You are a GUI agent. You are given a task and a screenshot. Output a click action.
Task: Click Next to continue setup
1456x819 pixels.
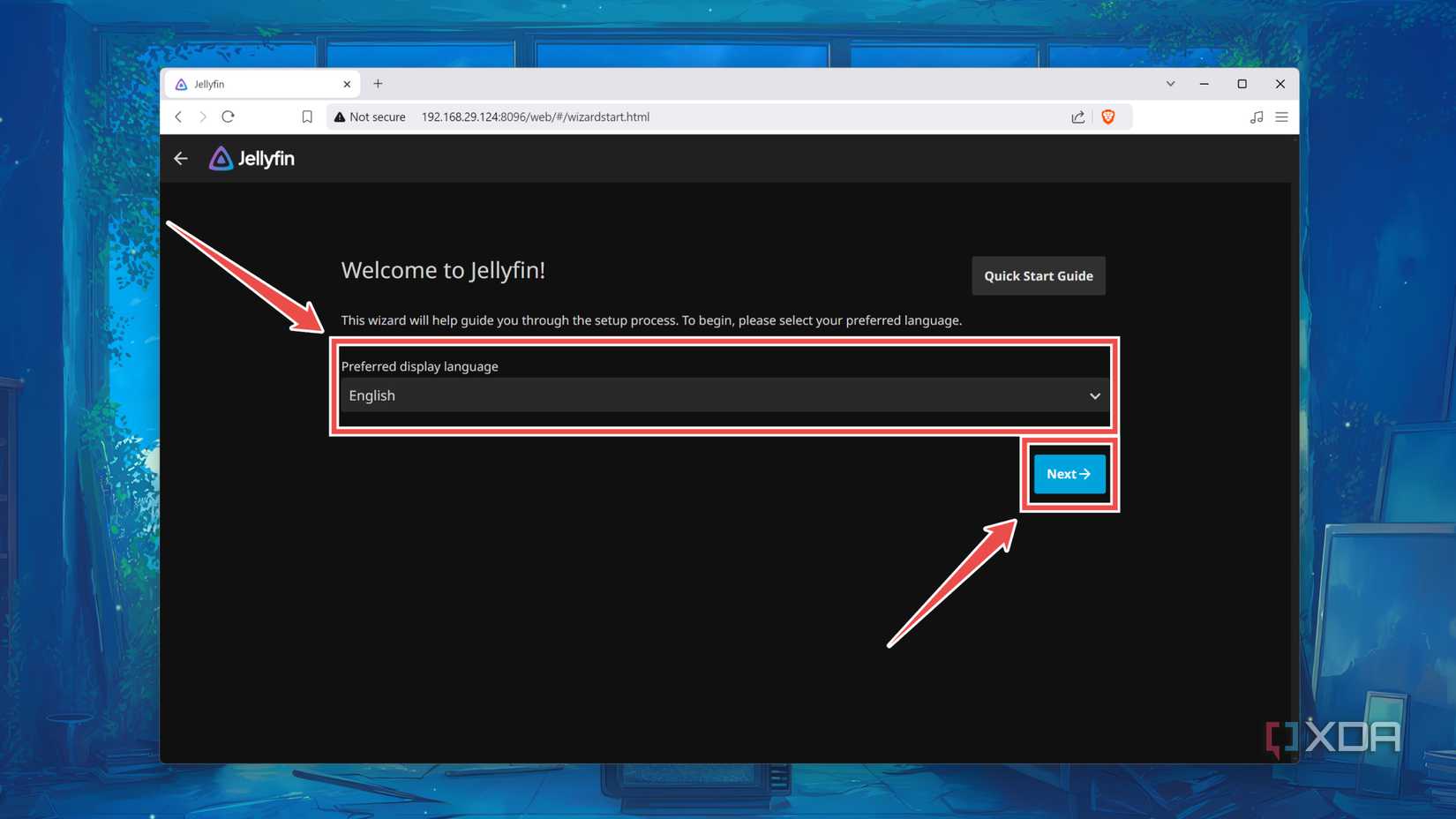tap(1069, 473)
